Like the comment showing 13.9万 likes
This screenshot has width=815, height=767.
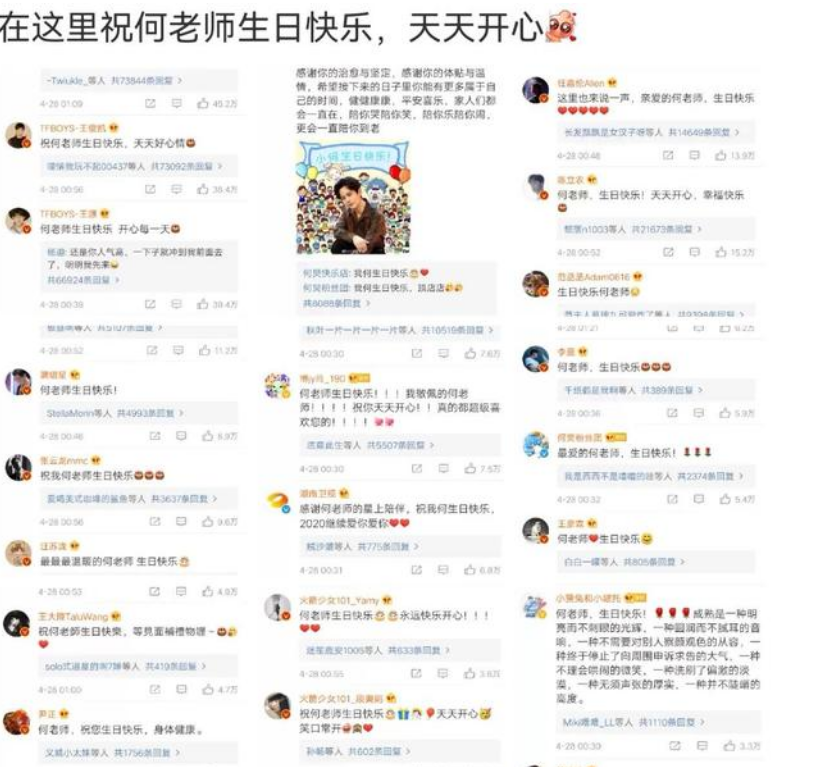coord(720,155)
